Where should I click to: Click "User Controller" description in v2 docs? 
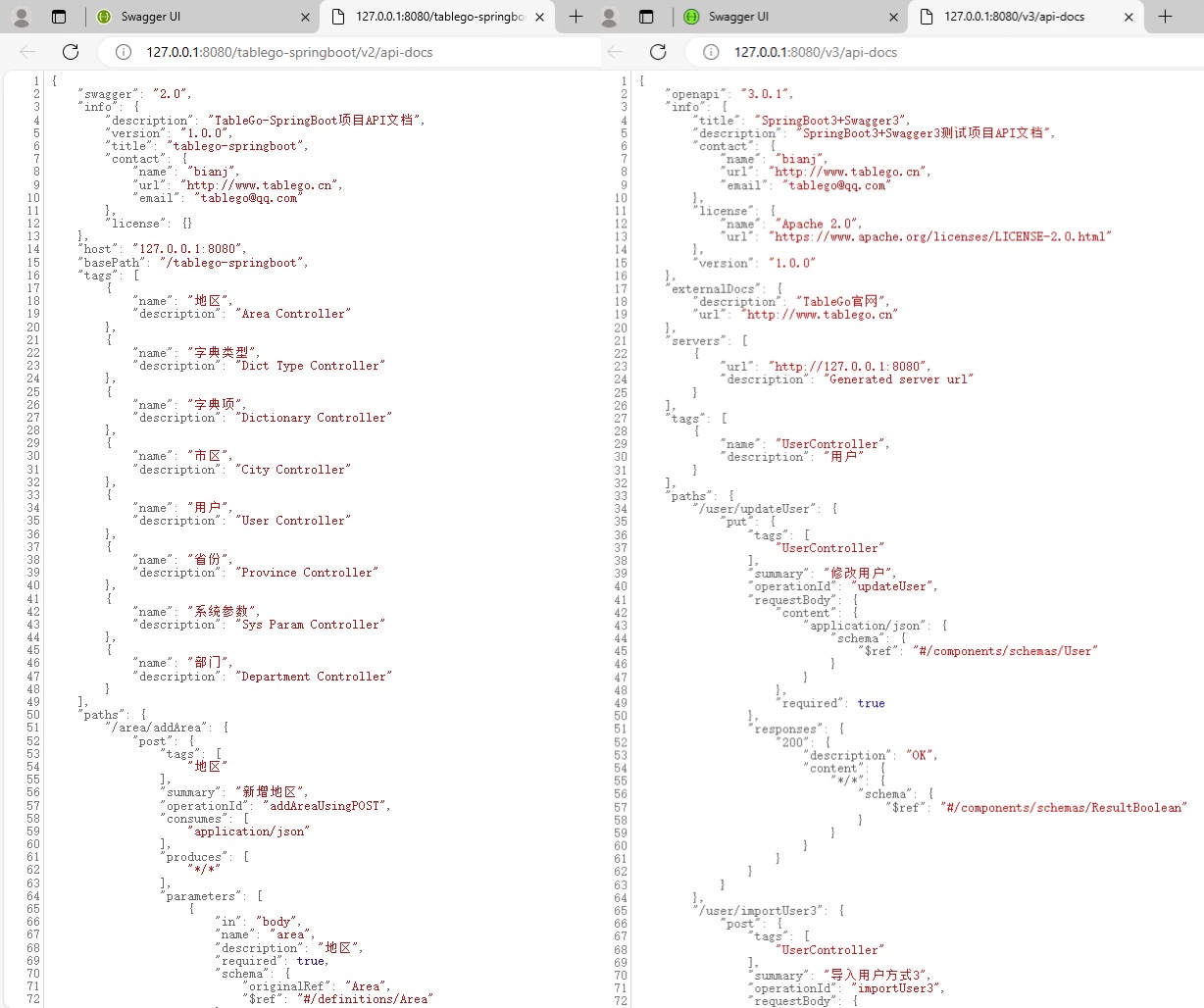click(x=293, y=521)
